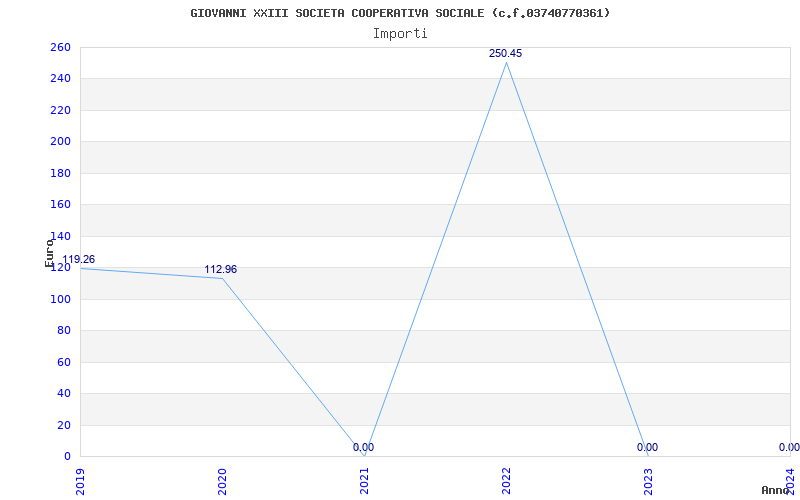Click the 60 y-axis tick label
Image resolution: width=800 pixels, height=500 pixels.
[64, 362]
